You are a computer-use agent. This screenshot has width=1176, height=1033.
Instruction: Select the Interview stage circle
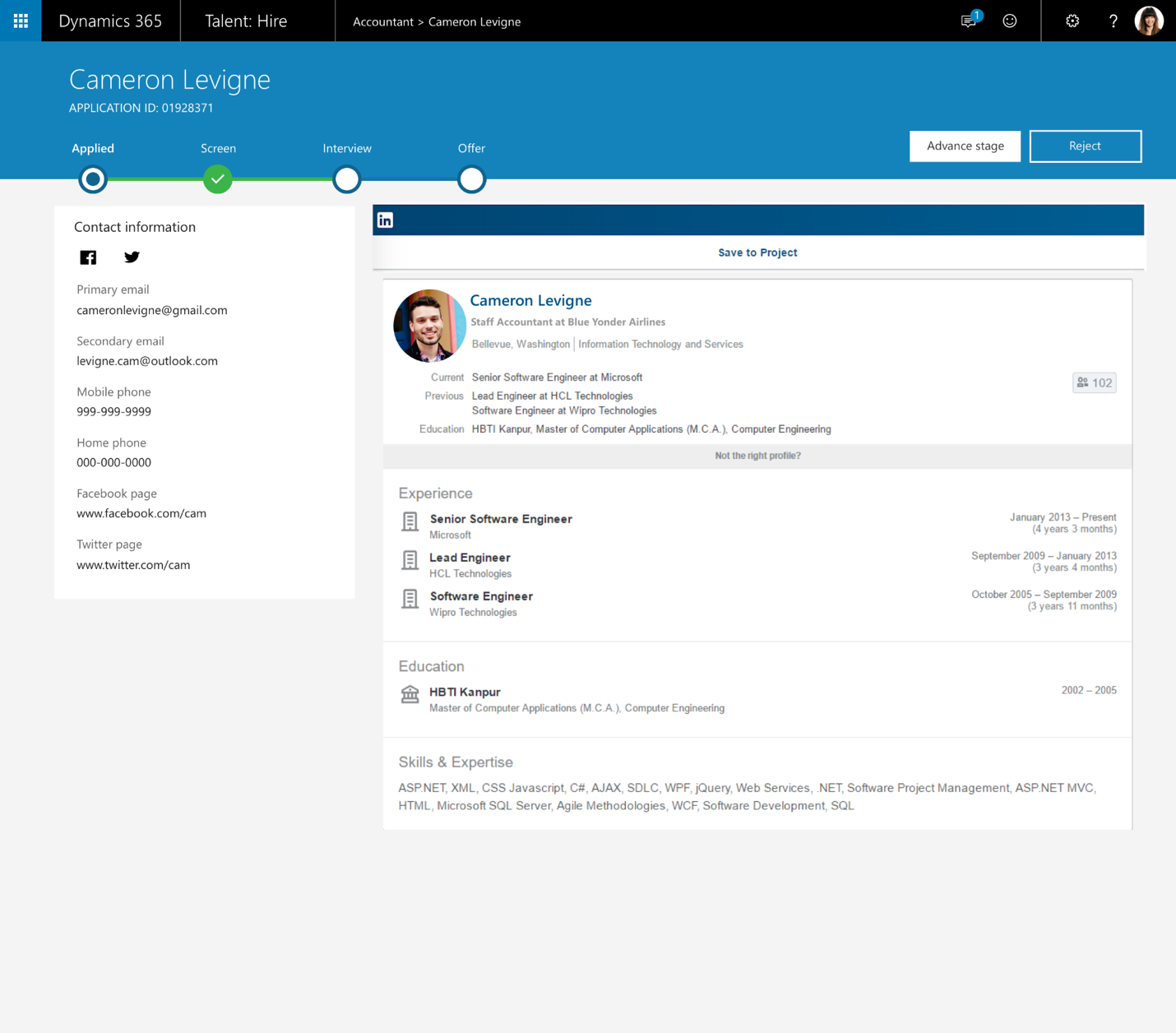pos(347,179)
